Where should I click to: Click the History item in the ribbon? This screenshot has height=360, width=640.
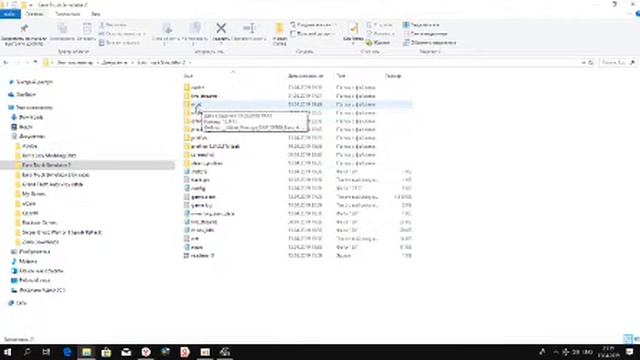[x=378, y=42]
